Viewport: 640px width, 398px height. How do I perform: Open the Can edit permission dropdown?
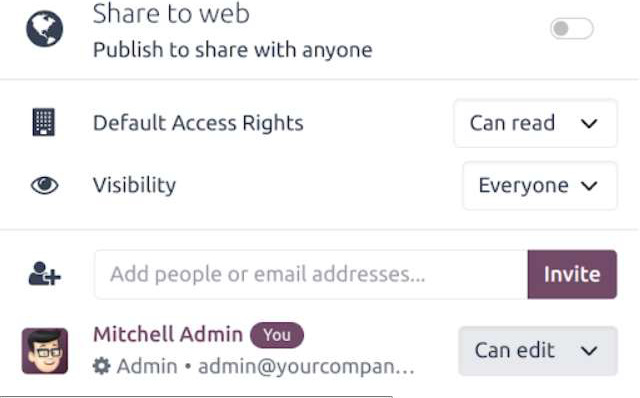coord(538,351)
